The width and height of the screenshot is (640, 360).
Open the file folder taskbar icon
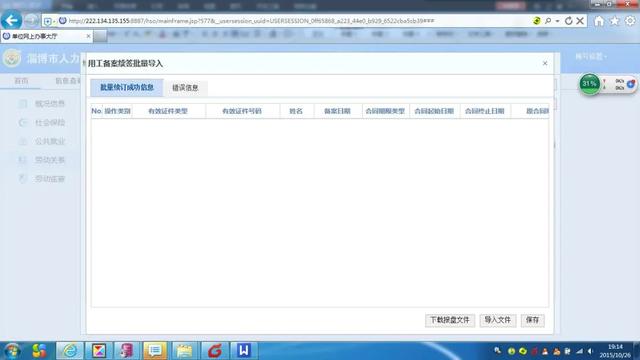coord(184,351)
